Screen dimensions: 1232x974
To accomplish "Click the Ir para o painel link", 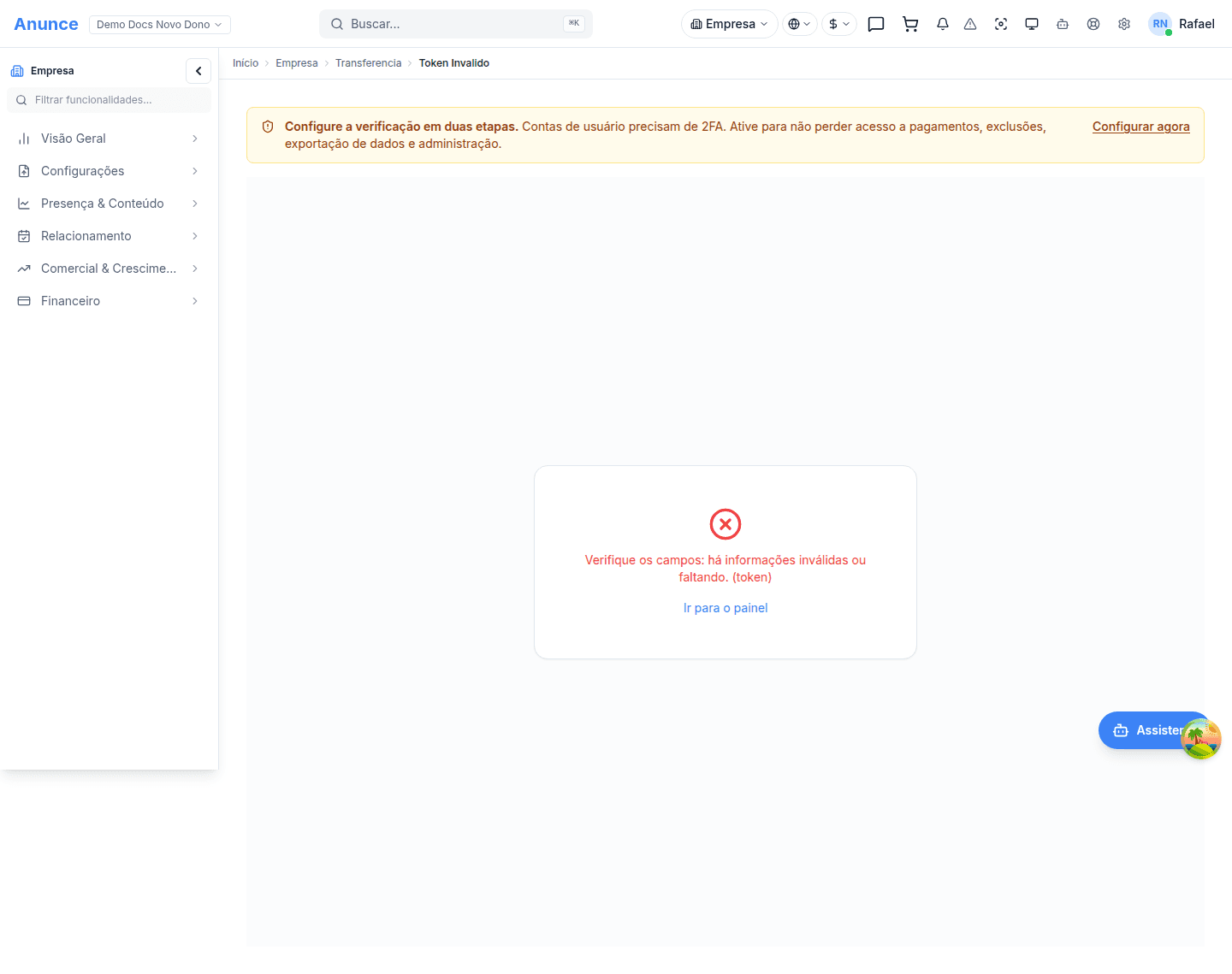I will tap(726, 608).
